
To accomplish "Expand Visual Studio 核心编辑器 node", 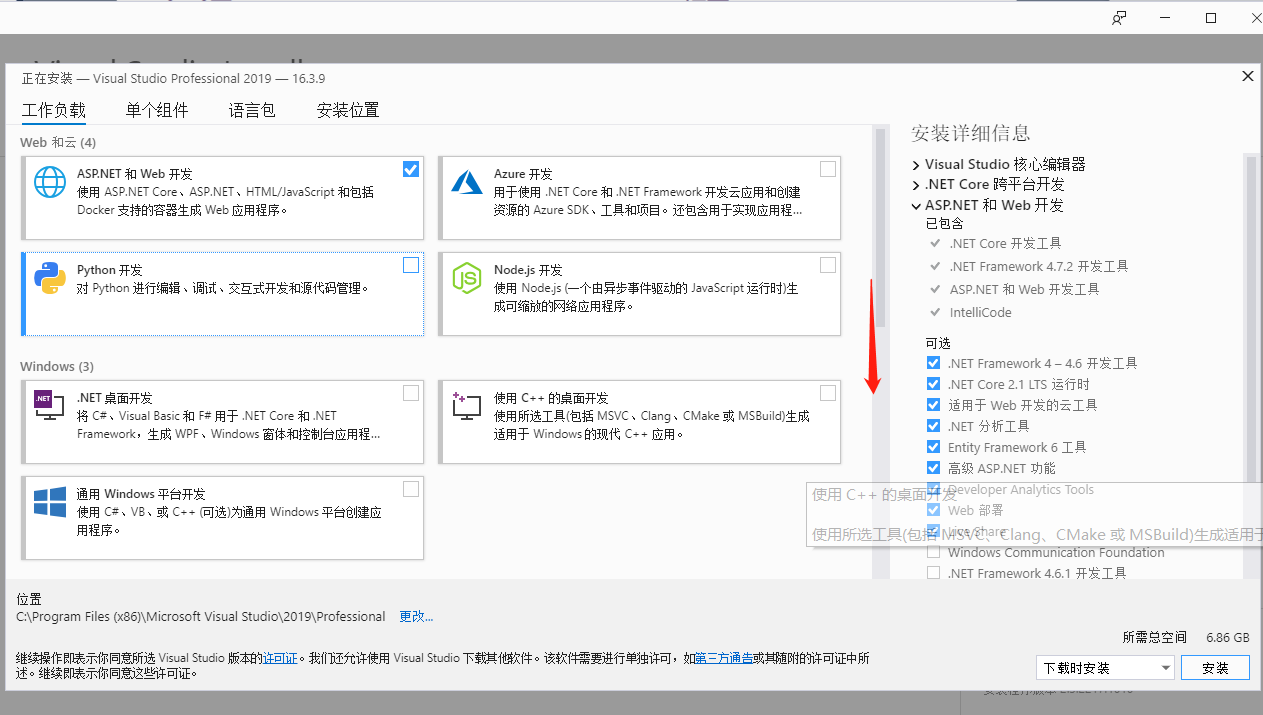I will (x=916, y=164).
